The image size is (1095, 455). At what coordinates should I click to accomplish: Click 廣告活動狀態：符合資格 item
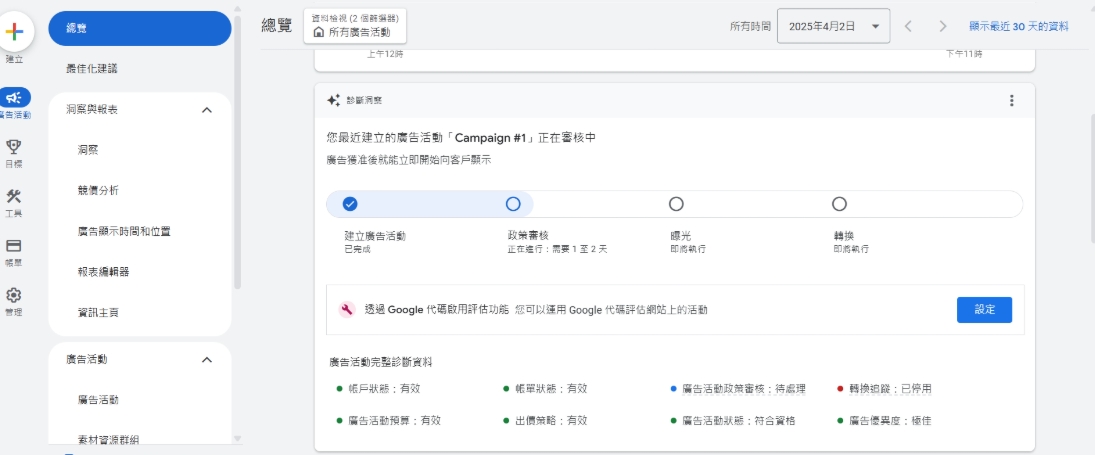(x=733, y=421)
